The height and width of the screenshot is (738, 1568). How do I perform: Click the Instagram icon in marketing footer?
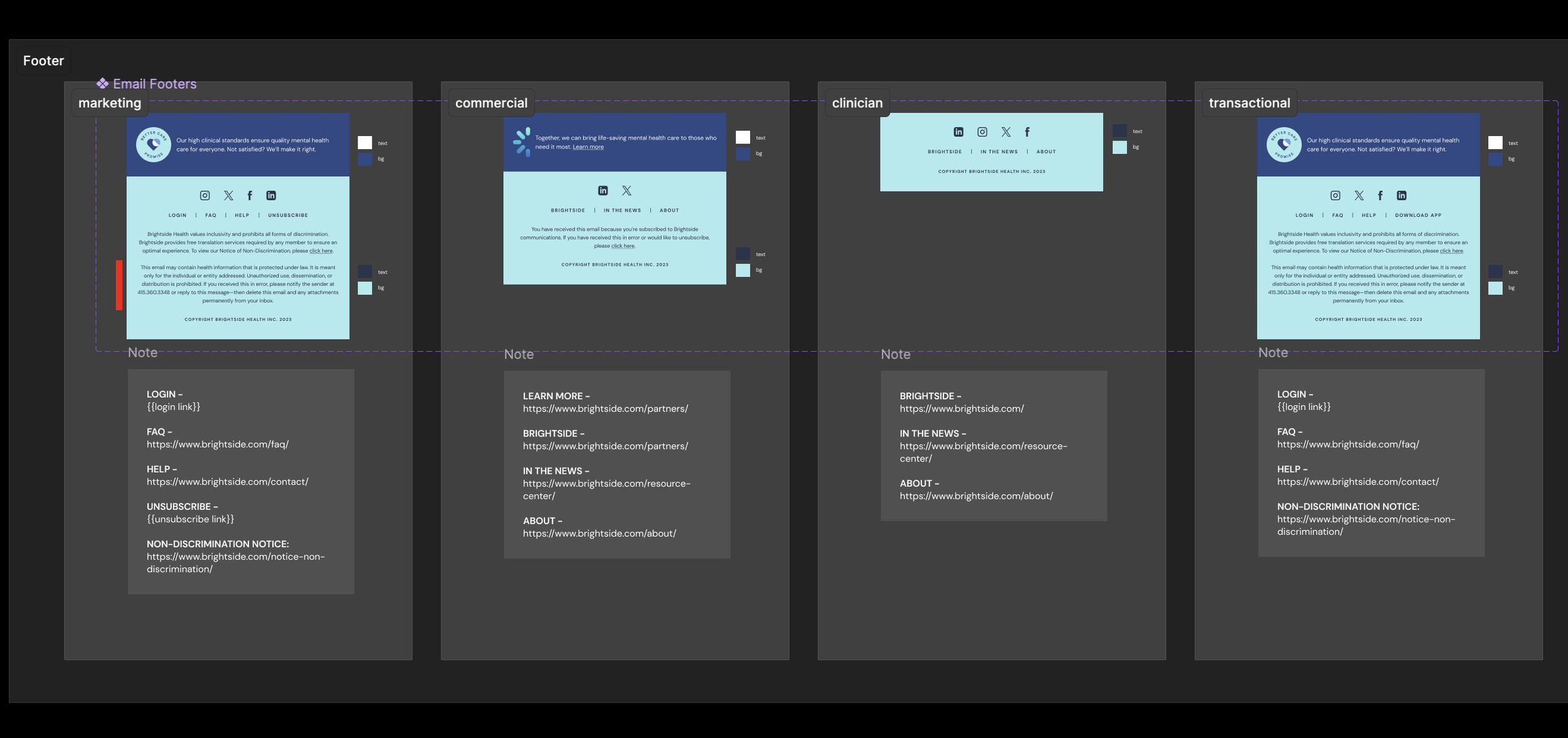point(204,196)
